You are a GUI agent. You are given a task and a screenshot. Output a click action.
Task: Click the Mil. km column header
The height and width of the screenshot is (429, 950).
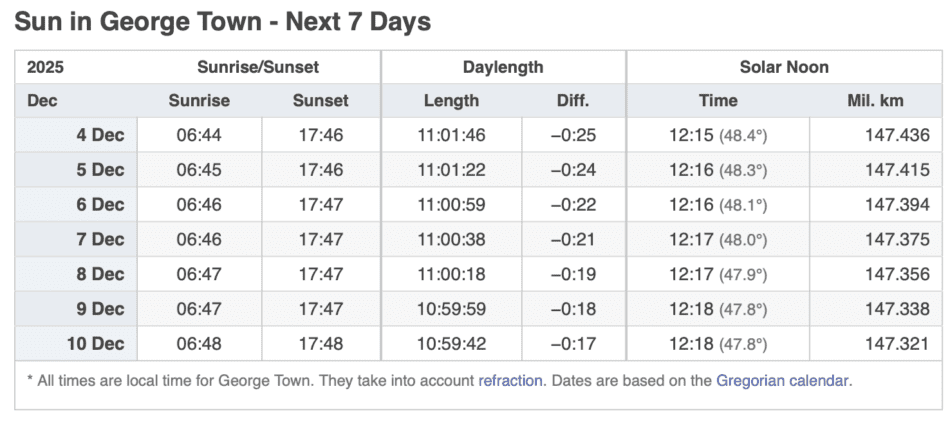point(875,100)
